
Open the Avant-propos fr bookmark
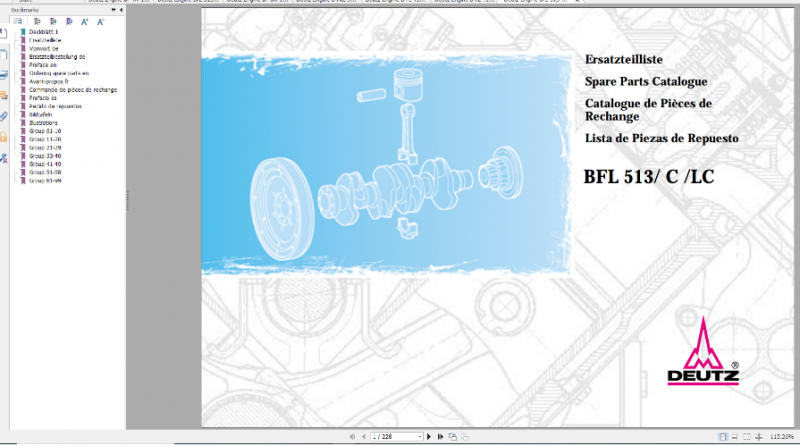(48, 81)
